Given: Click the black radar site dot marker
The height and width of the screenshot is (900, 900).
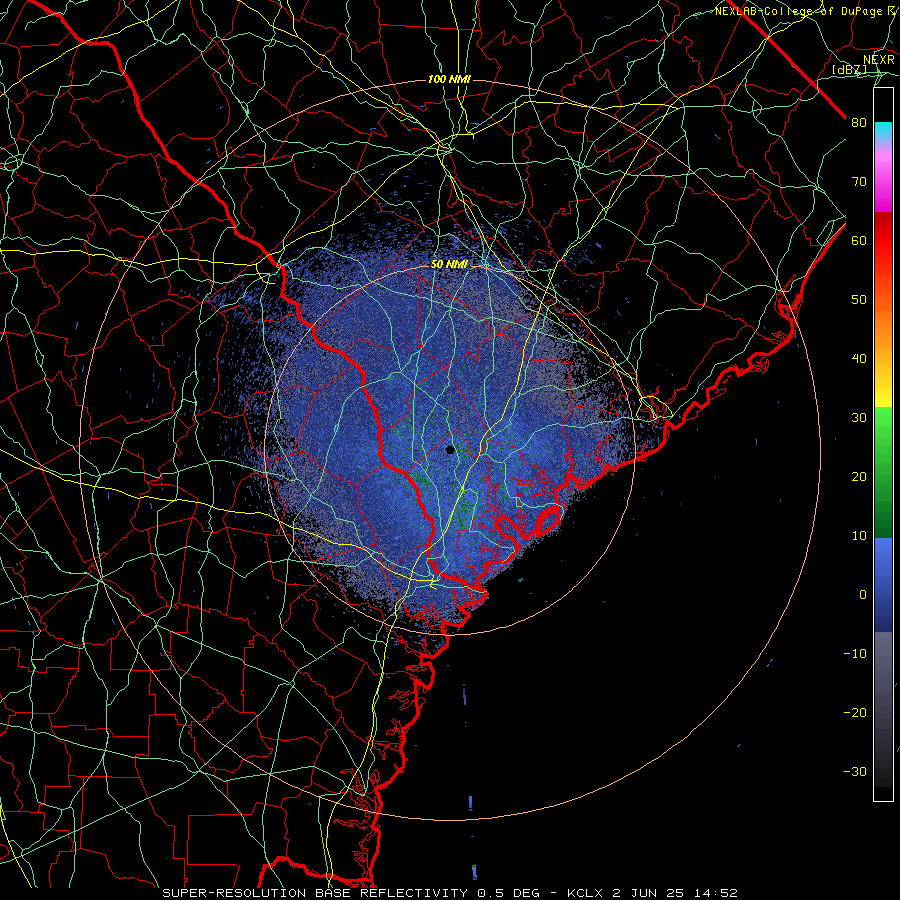Looking at the screenshot, I should pos(450,450).
